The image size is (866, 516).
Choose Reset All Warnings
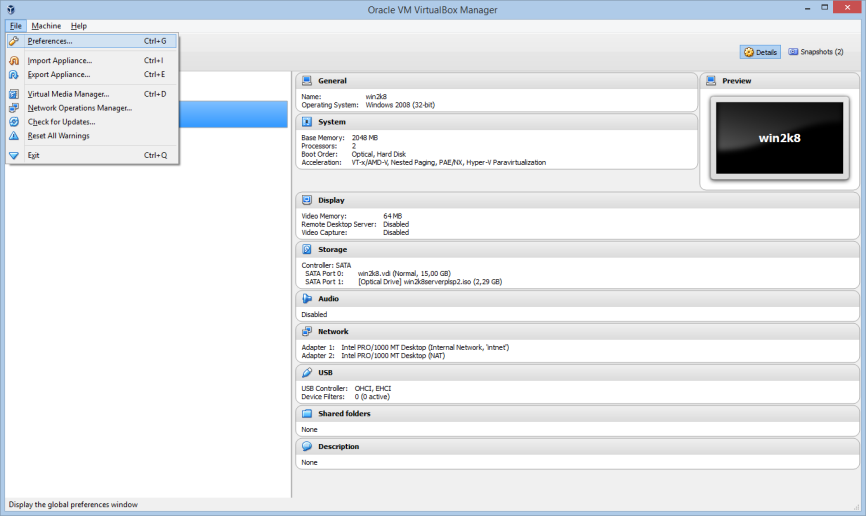(x=92, y=135)
